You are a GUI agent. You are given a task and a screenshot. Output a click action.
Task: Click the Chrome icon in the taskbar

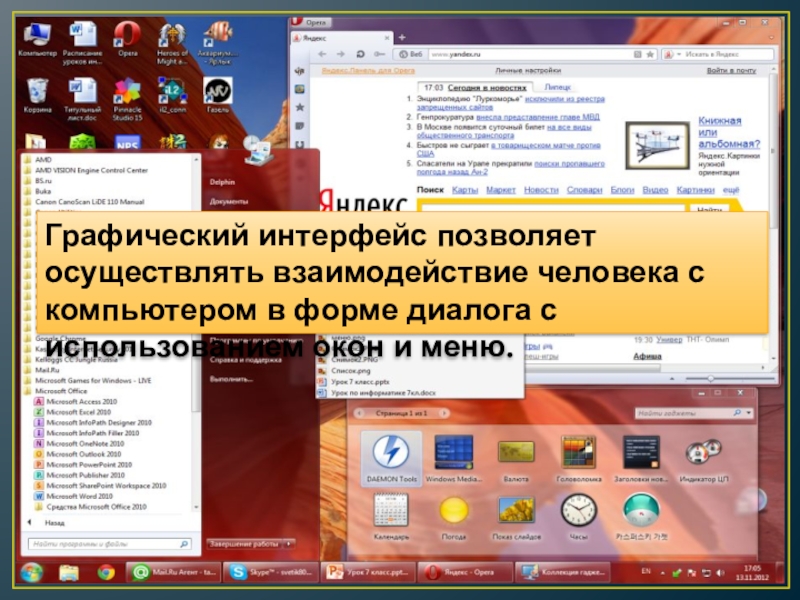pos(106,573)
